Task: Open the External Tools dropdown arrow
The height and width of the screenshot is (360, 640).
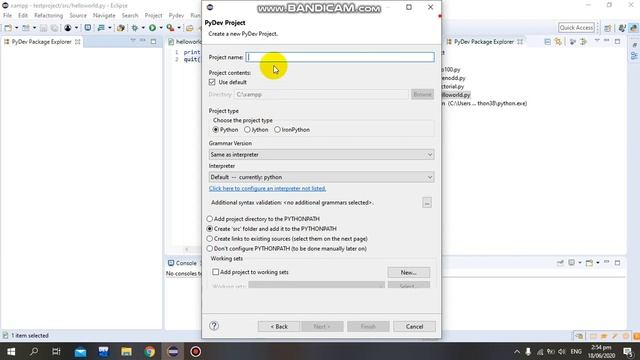Action: click(179, 28)
